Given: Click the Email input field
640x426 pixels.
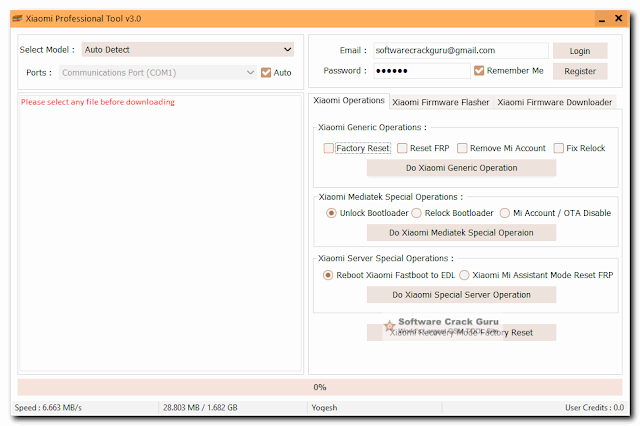Looking at the screenshot, I should pos(461,51).
